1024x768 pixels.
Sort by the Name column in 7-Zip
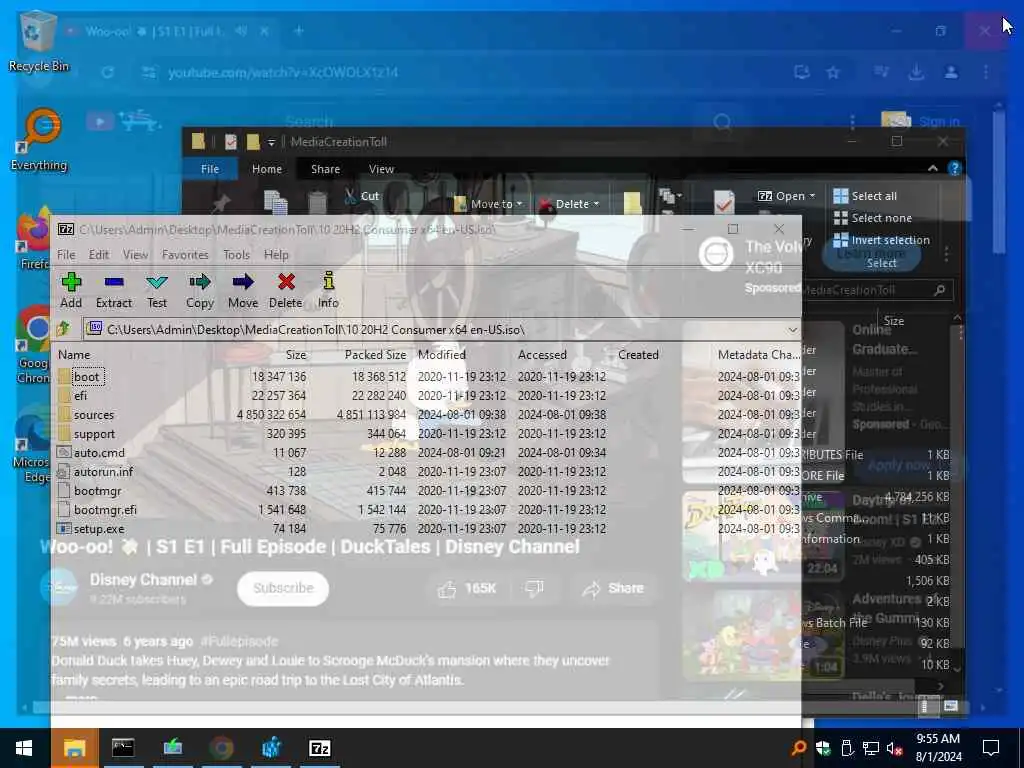pos(74,355)
